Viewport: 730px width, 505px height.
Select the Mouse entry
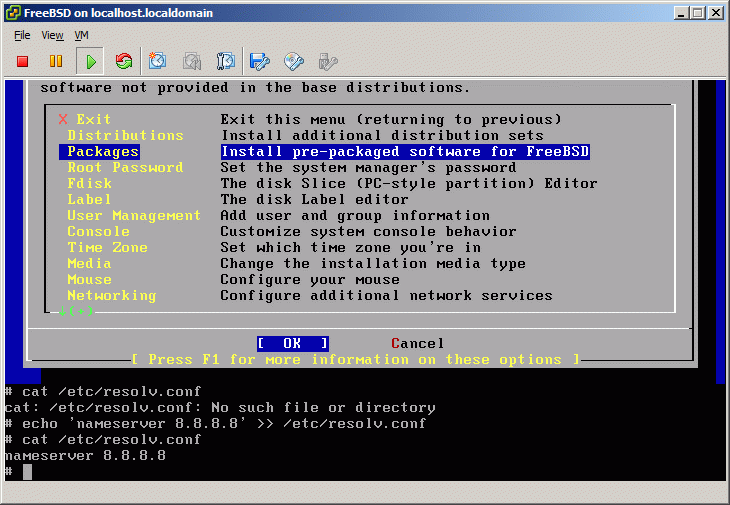pos(89,279)
